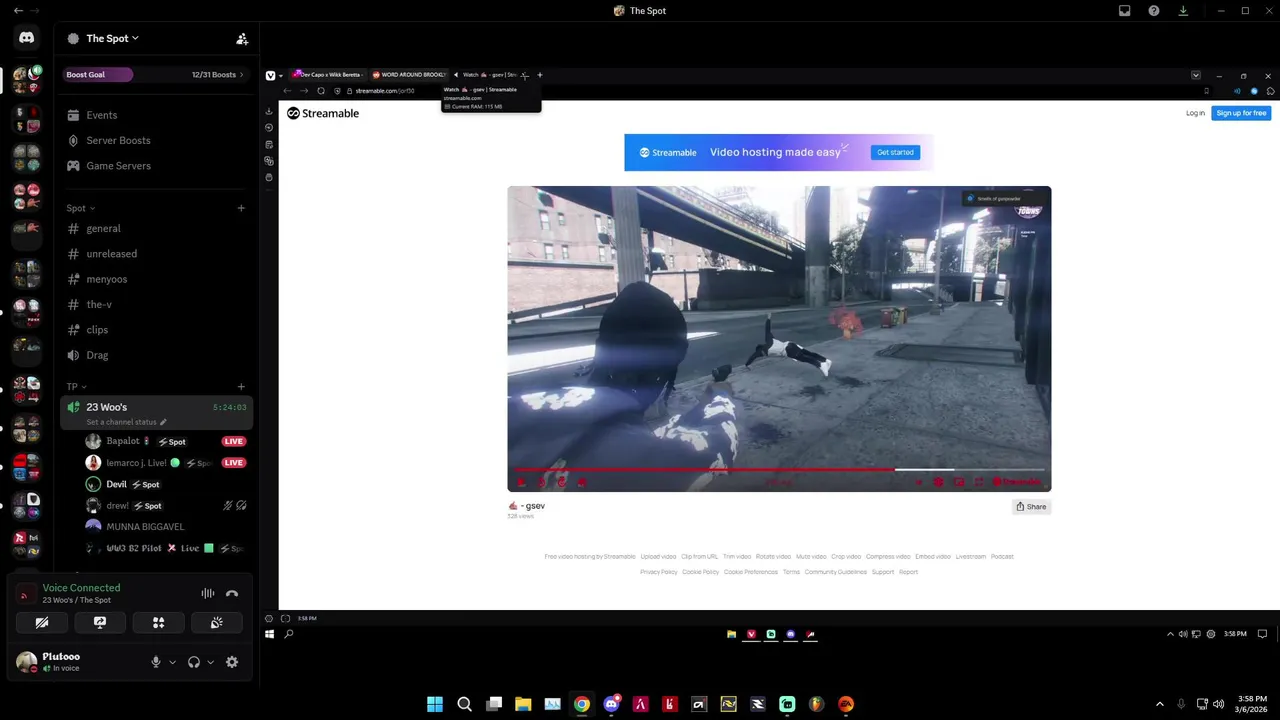Screen dimensions: 1280x720
Task: Disconnect from voice with hang-up icon
Action: pos(232,593)
